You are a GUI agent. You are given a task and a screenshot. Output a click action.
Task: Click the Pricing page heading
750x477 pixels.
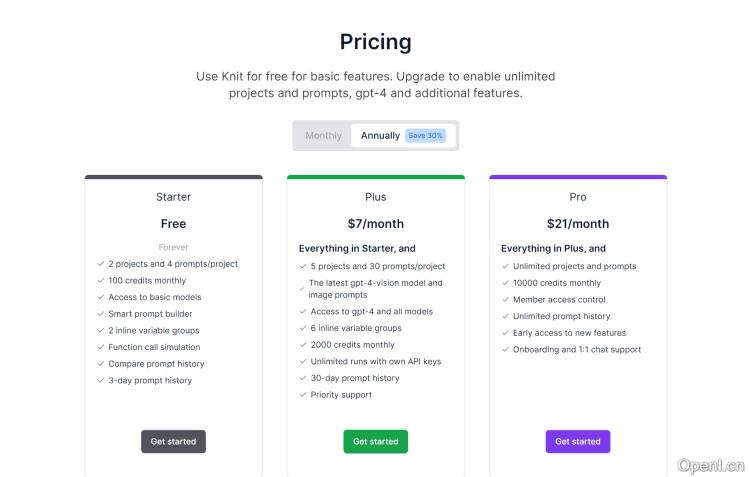coord(375,42)
